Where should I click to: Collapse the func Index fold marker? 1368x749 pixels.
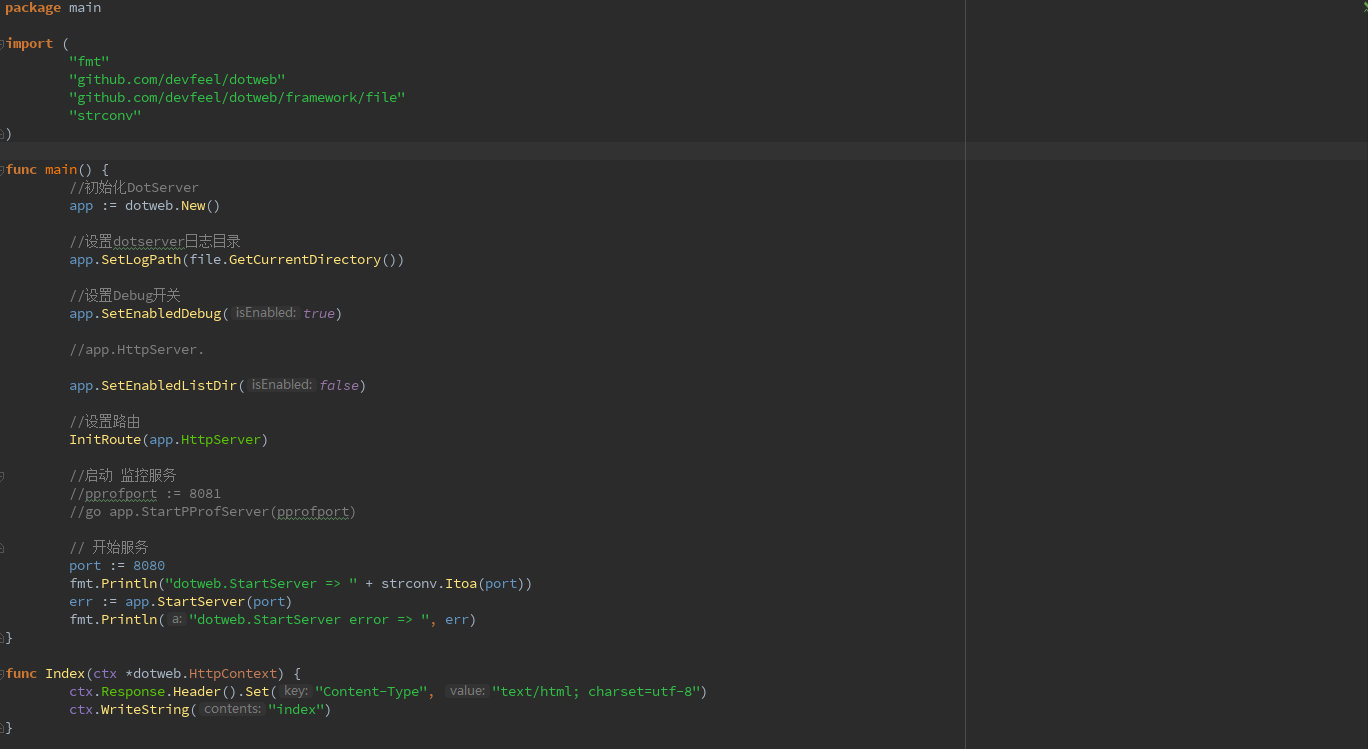2,673
